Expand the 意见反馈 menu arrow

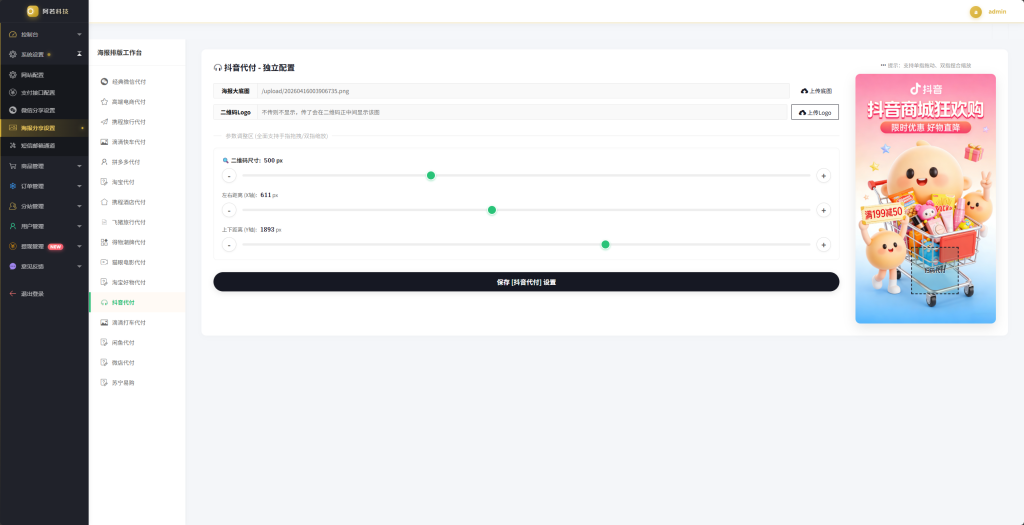coord(79,266)
